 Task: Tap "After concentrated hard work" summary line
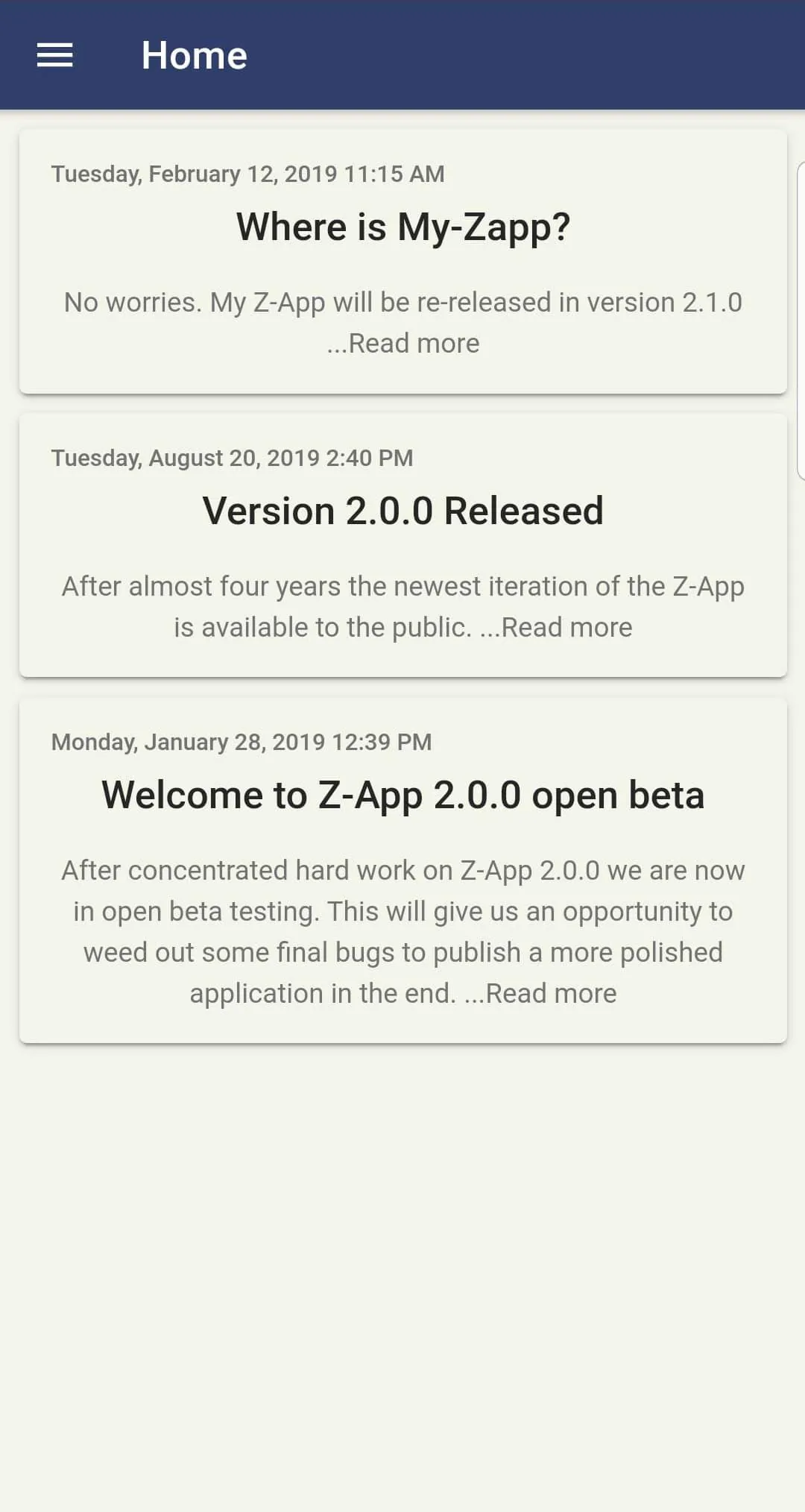click(402, 871)
